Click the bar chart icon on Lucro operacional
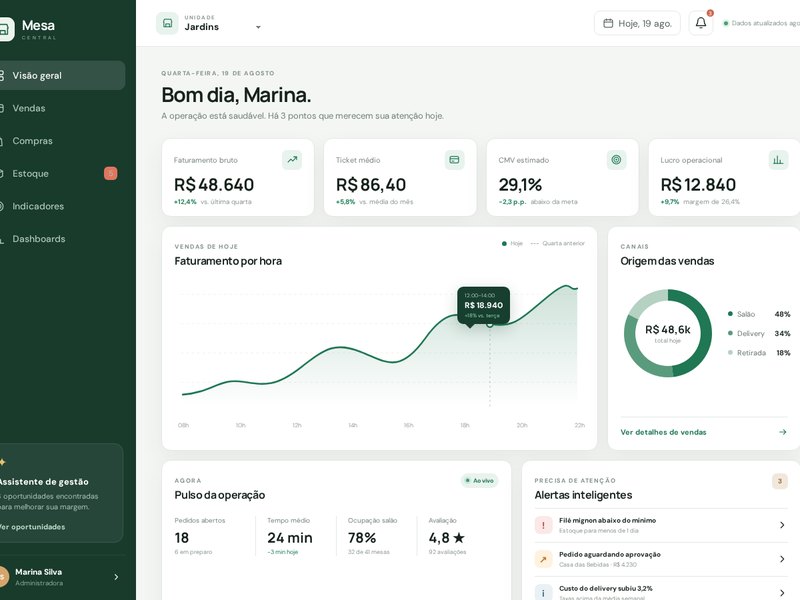800x600 pixels. pos(778,160)
